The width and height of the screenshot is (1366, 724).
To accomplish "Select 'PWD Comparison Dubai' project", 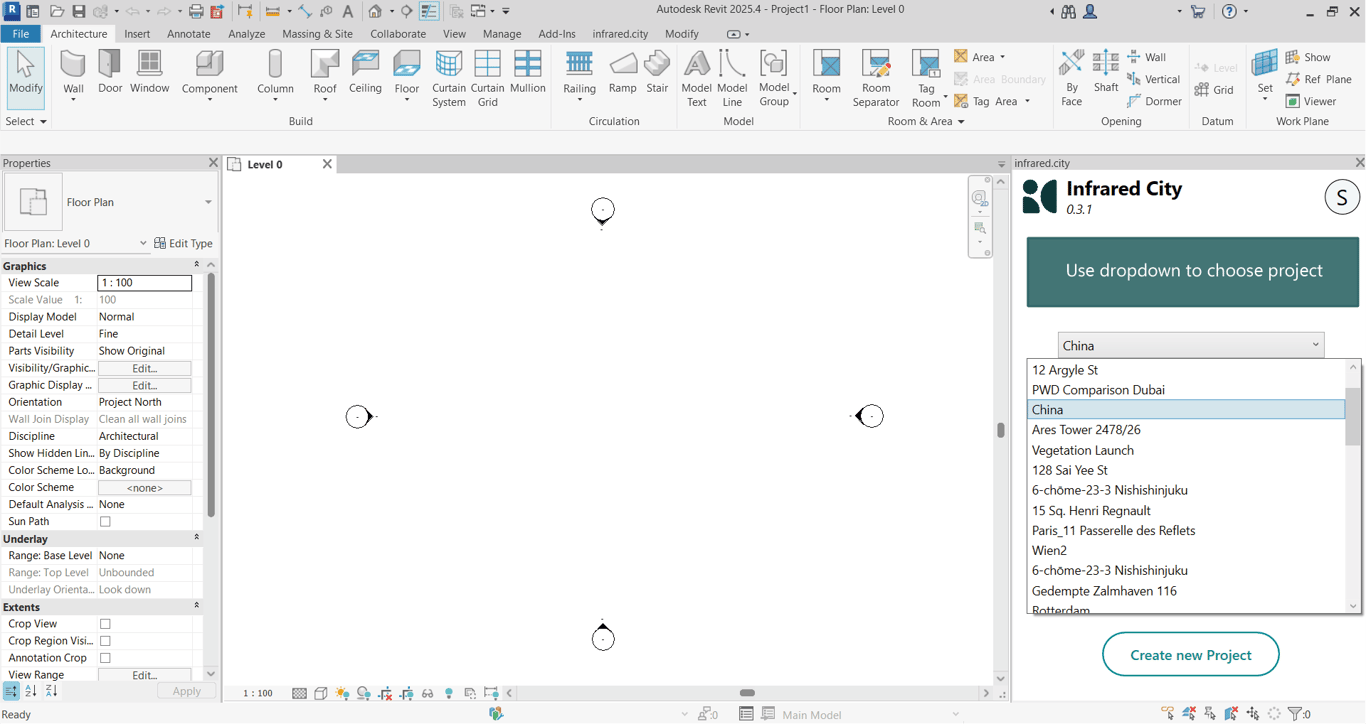I will pyautogui.click(x=1186, y=390).
